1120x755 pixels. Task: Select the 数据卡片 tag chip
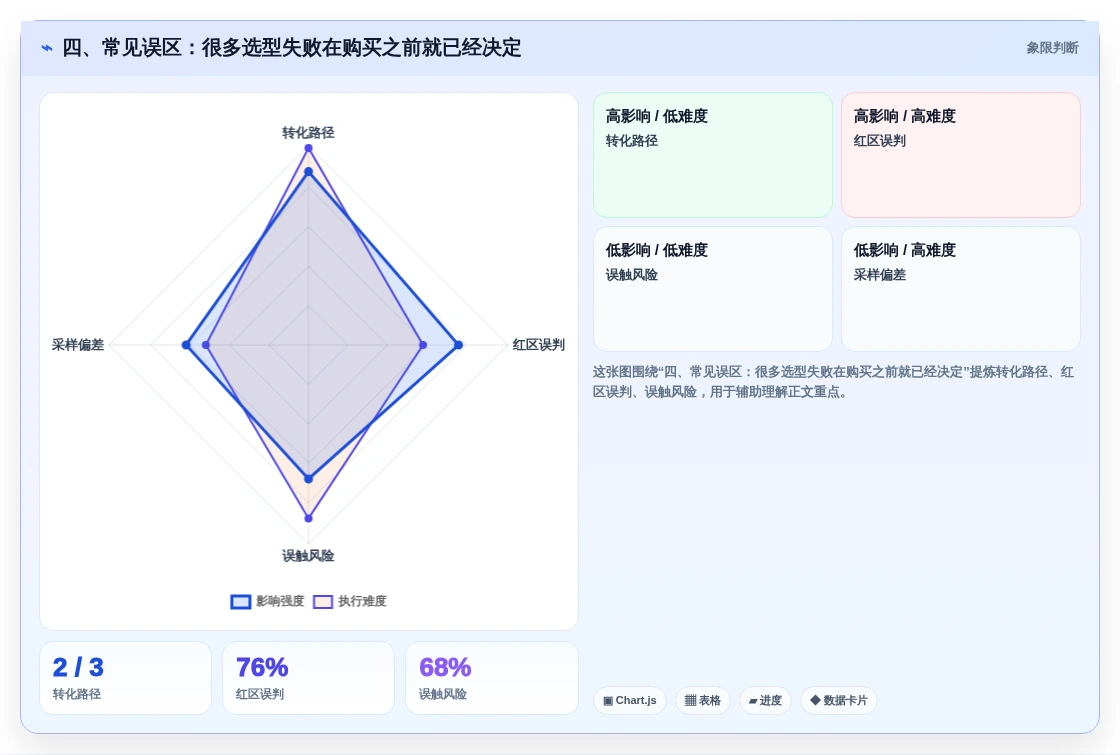(x=839, y=700)
